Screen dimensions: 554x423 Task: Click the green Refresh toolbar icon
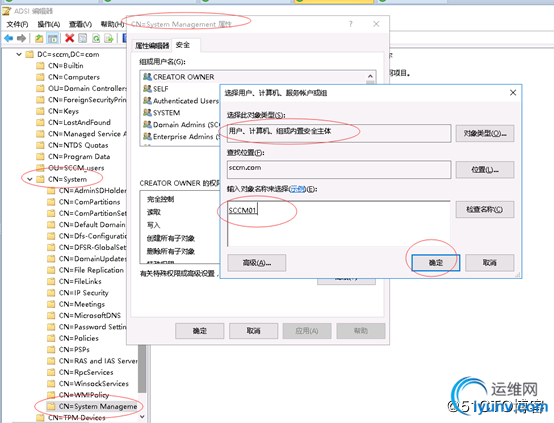96,38
